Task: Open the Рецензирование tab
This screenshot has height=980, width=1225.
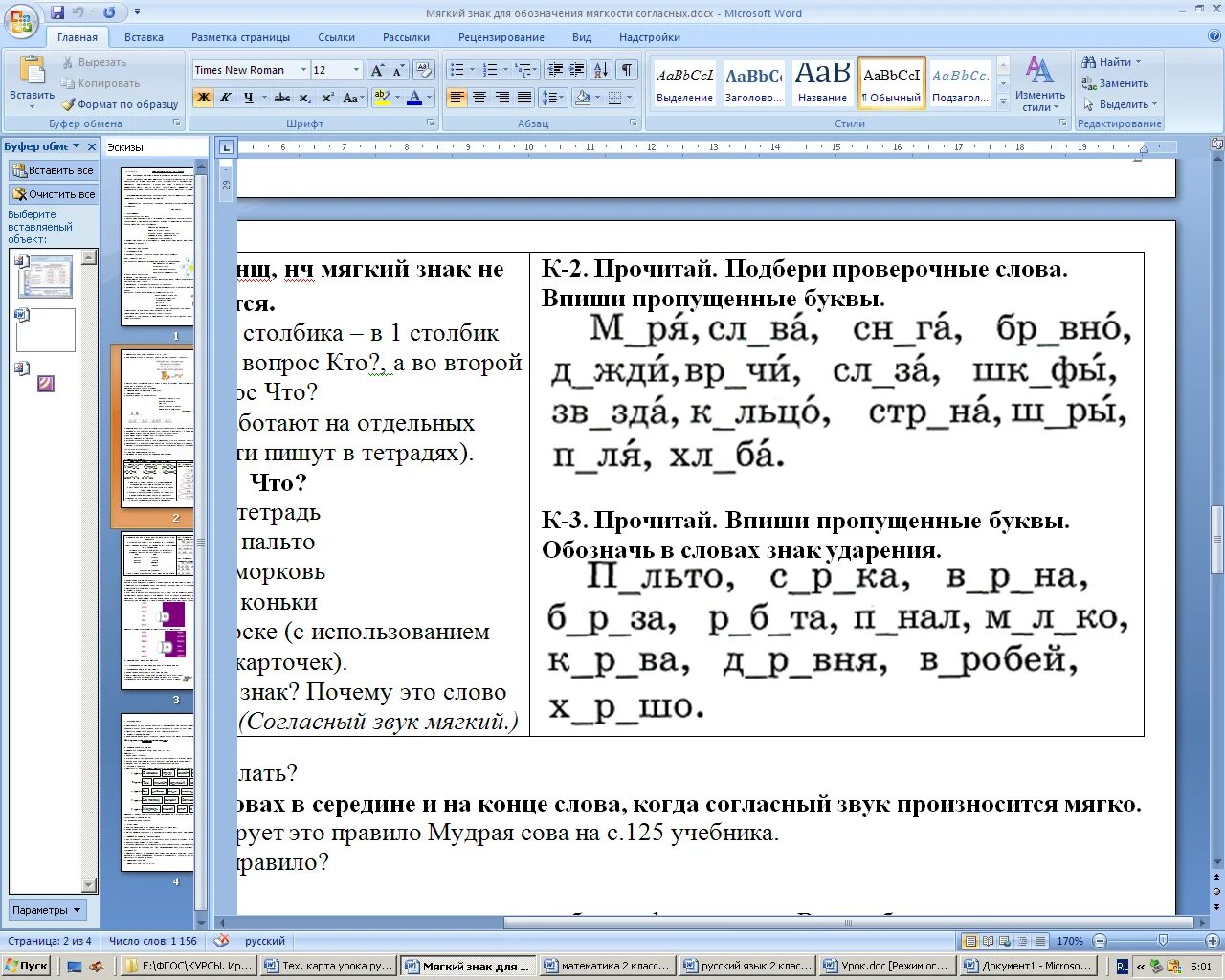Action: 501,37
